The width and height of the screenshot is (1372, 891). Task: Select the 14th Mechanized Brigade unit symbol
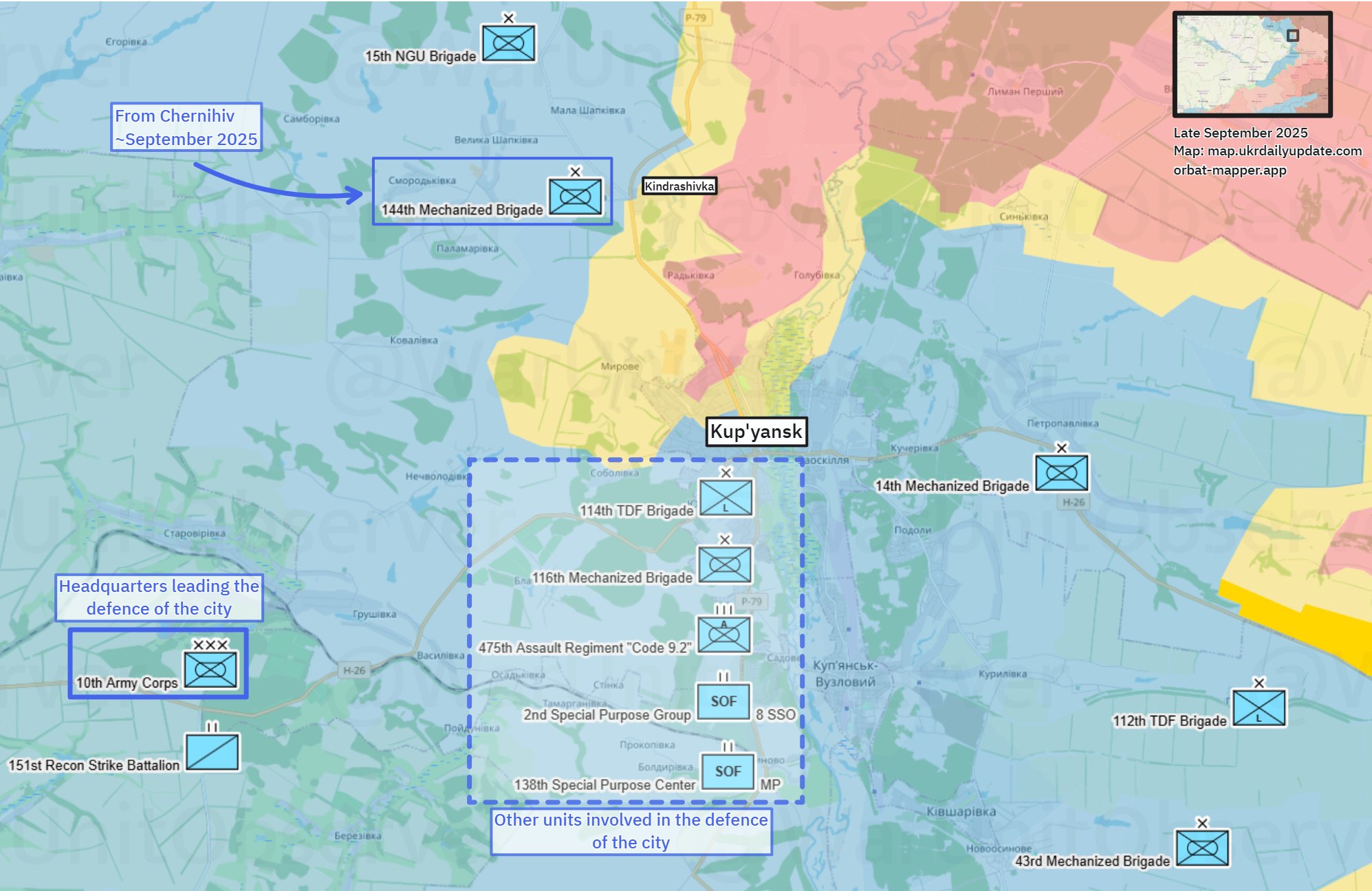[x=1061, y=473]
